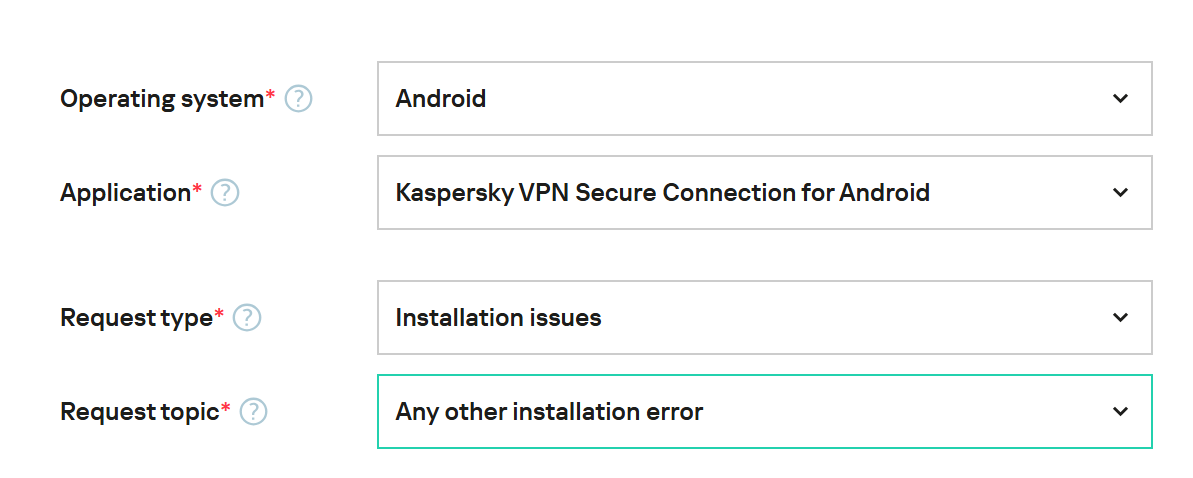Click the help icon beside Operating system
Viewport: 1193px width, 478px height.
pyautogui.click(x=299, y=99)
